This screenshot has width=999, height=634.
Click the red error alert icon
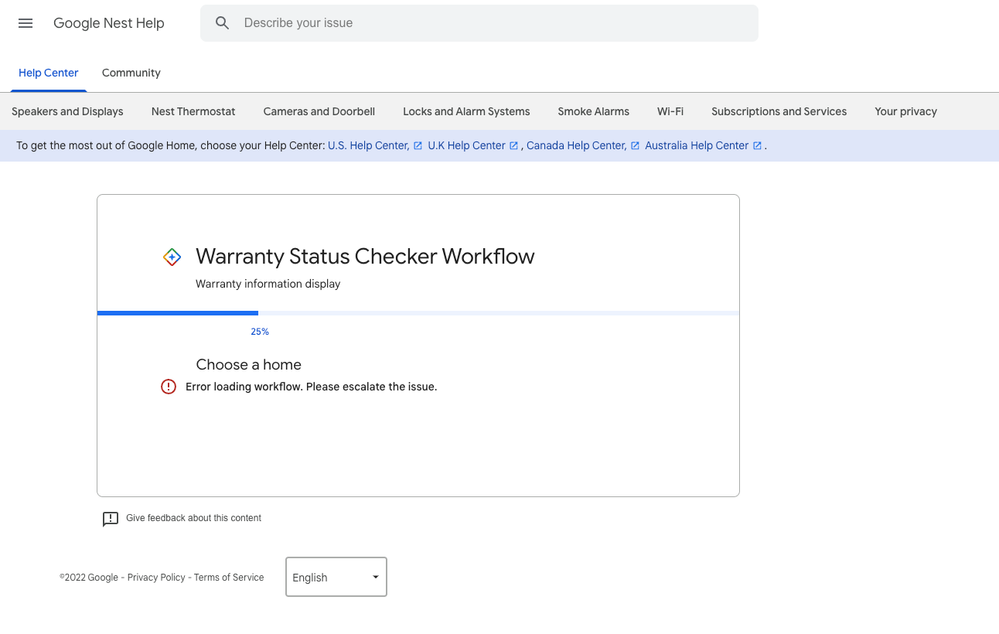click(x=168, y=387)
